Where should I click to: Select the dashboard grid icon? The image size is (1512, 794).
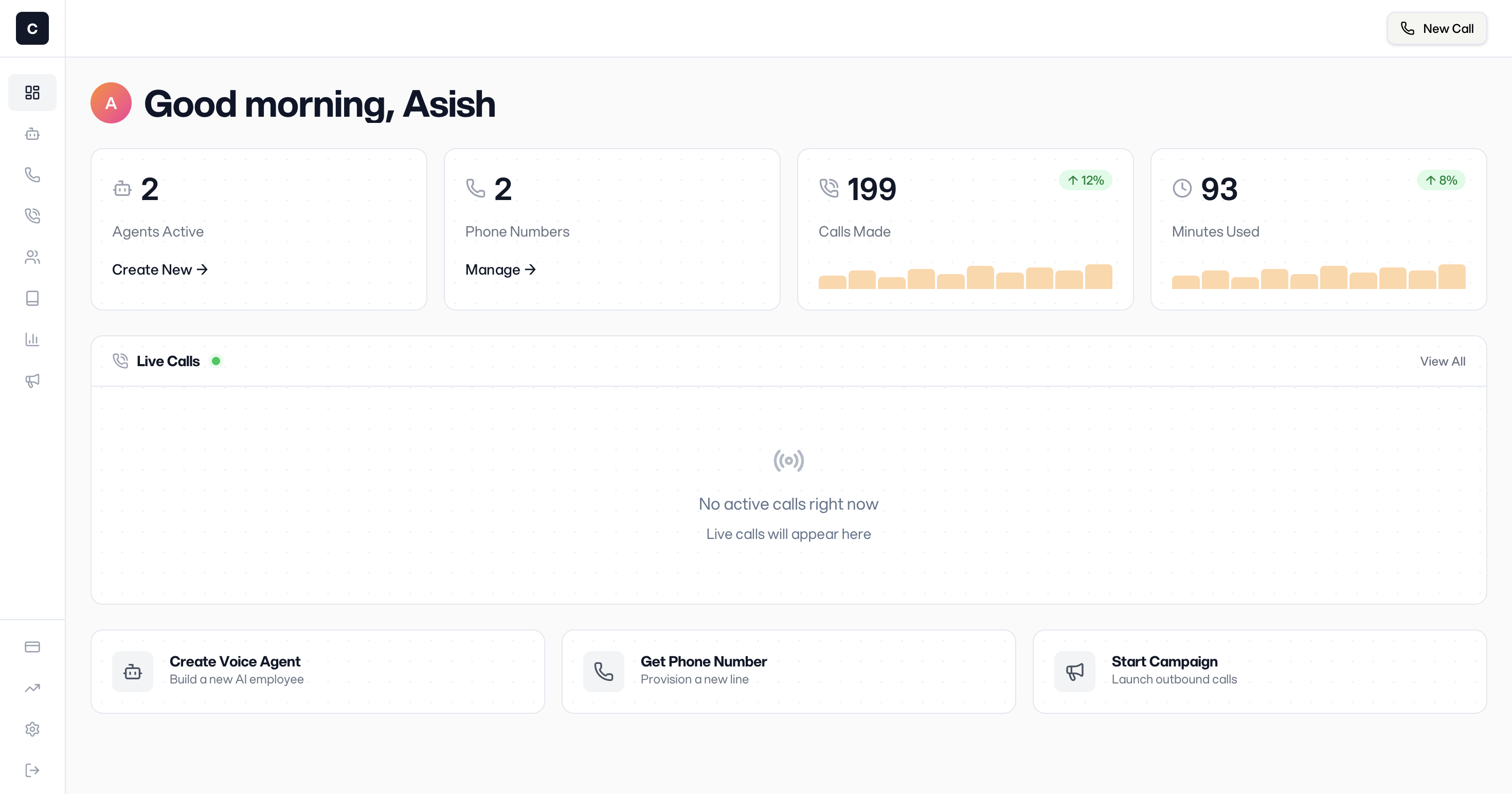(32, 92)
